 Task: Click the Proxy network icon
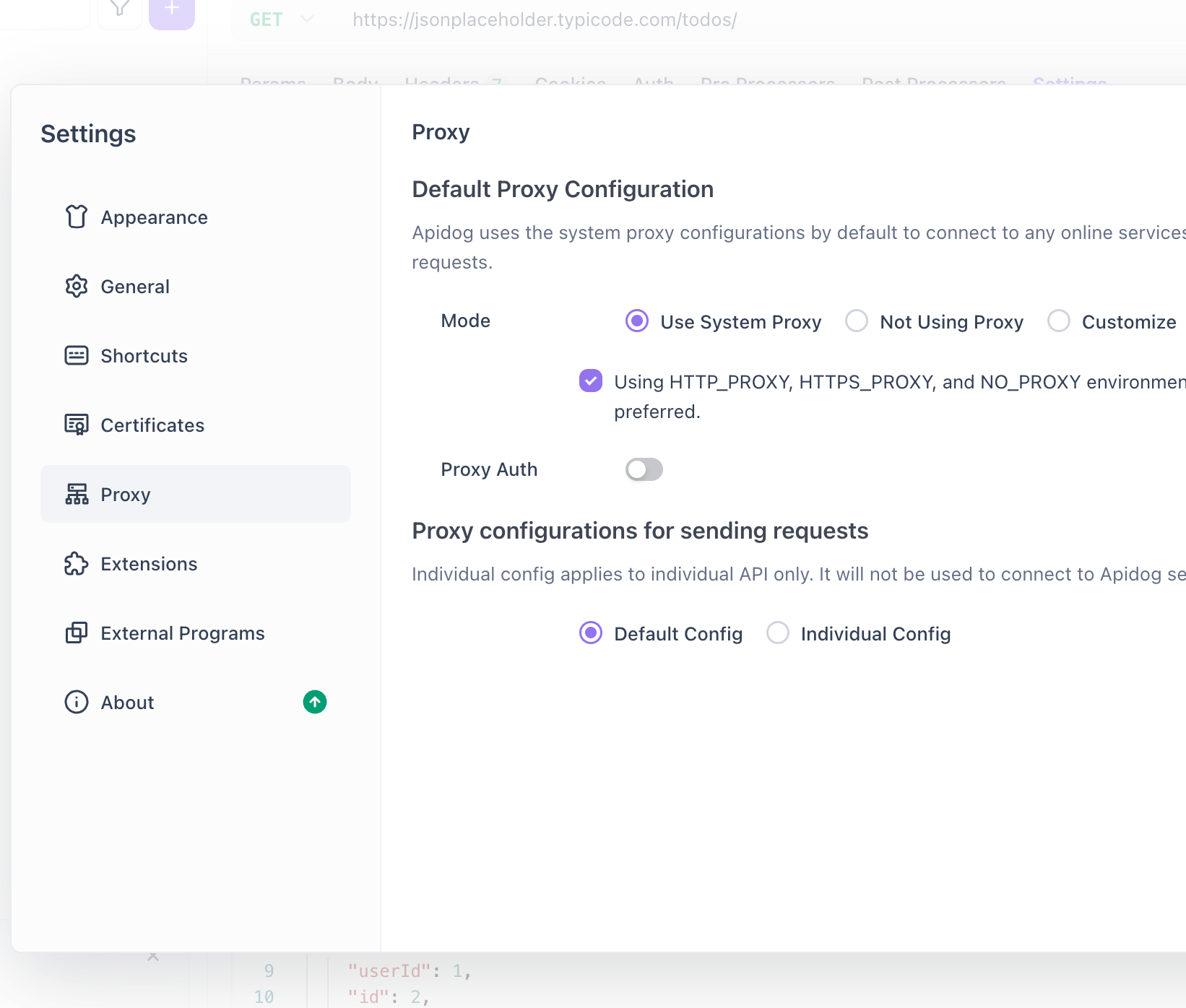(77, 494)
